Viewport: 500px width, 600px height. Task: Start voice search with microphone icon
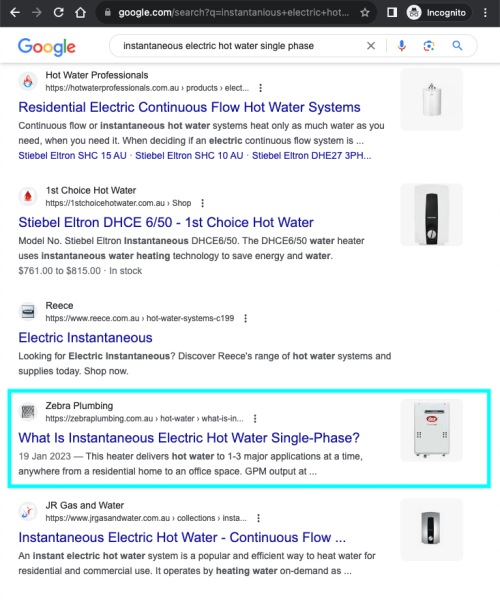[x=401, y=46]
